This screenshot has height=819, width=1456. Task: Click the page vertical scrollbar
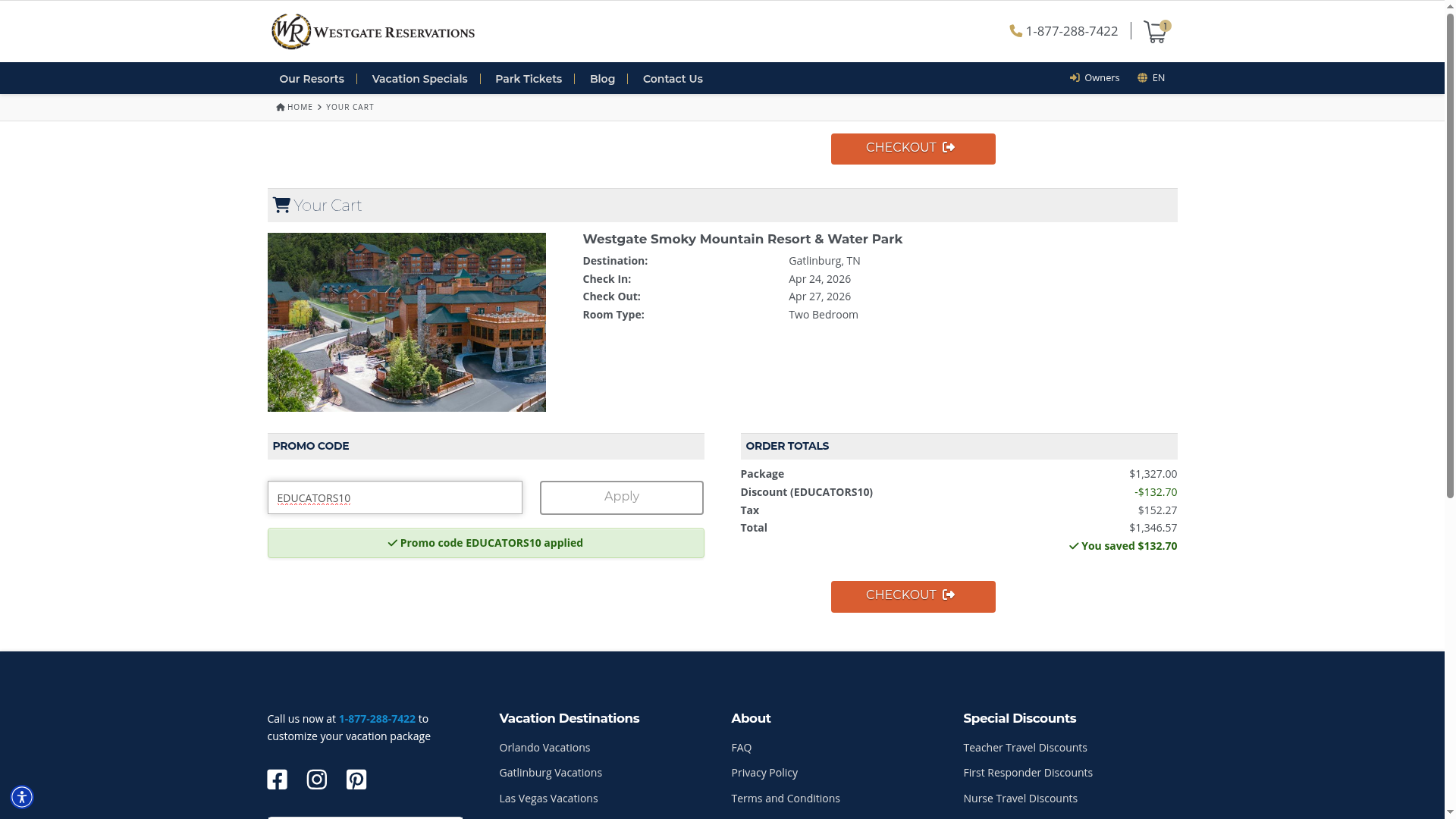(x=1450, y=250)
